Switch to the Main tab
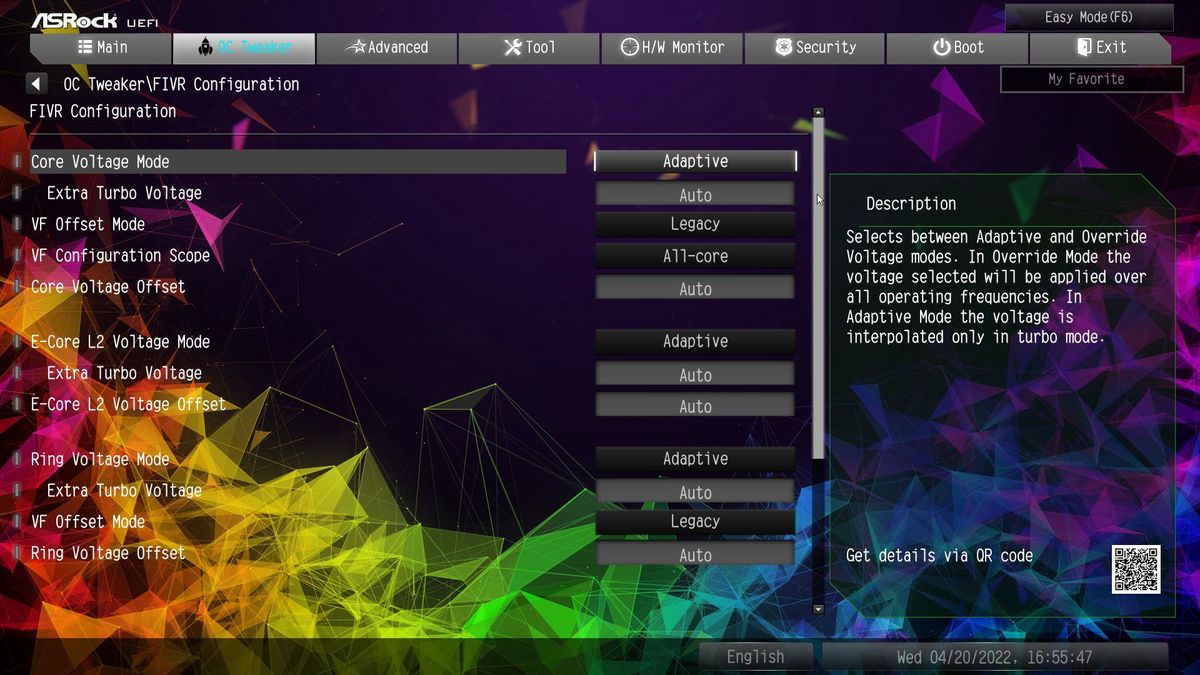 pos(101,48)
